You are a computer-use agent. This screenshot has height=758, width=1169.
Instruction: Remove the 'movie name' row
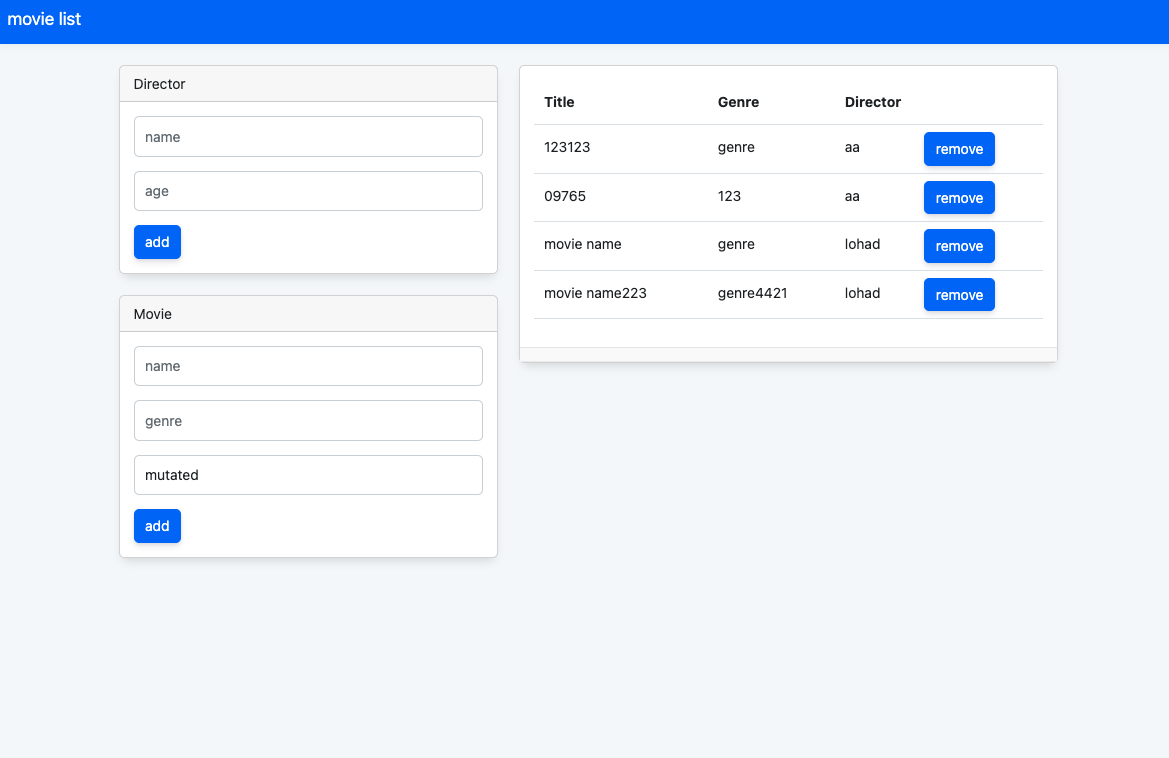[x=959, y=246]
